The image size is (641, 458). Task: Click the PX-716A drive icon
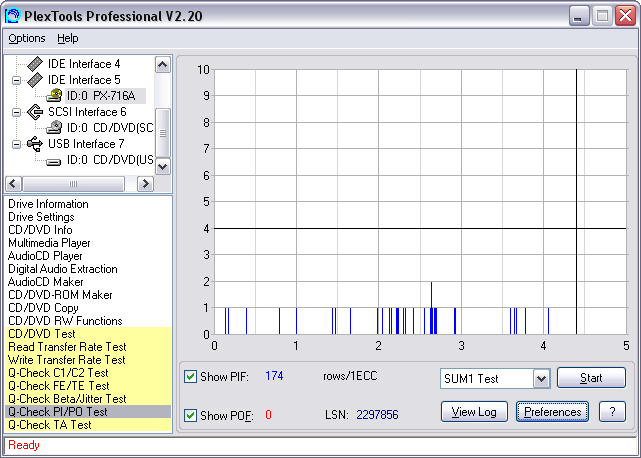click(x=54, y=96)
